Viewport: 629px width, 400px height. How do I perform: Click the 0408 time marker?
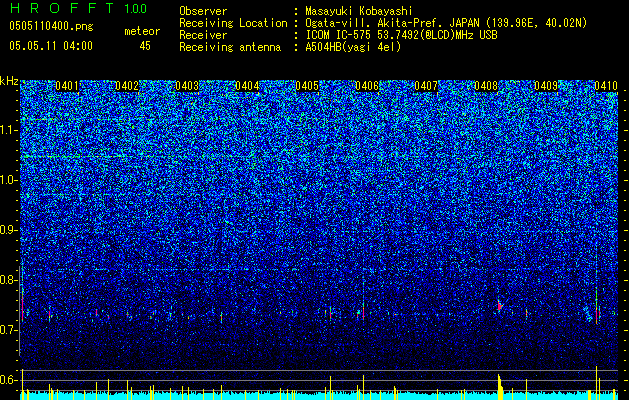tap(486, 86)
